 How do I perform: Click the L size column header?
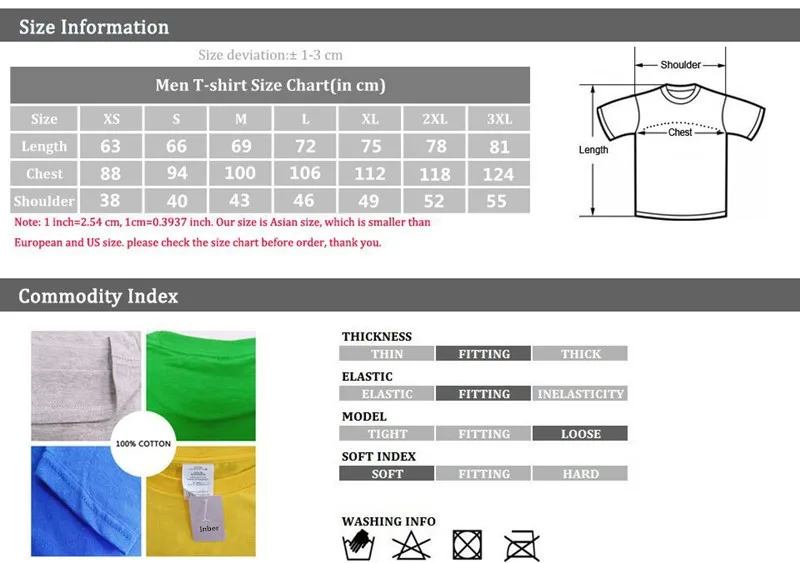click(x=305, y=118)
